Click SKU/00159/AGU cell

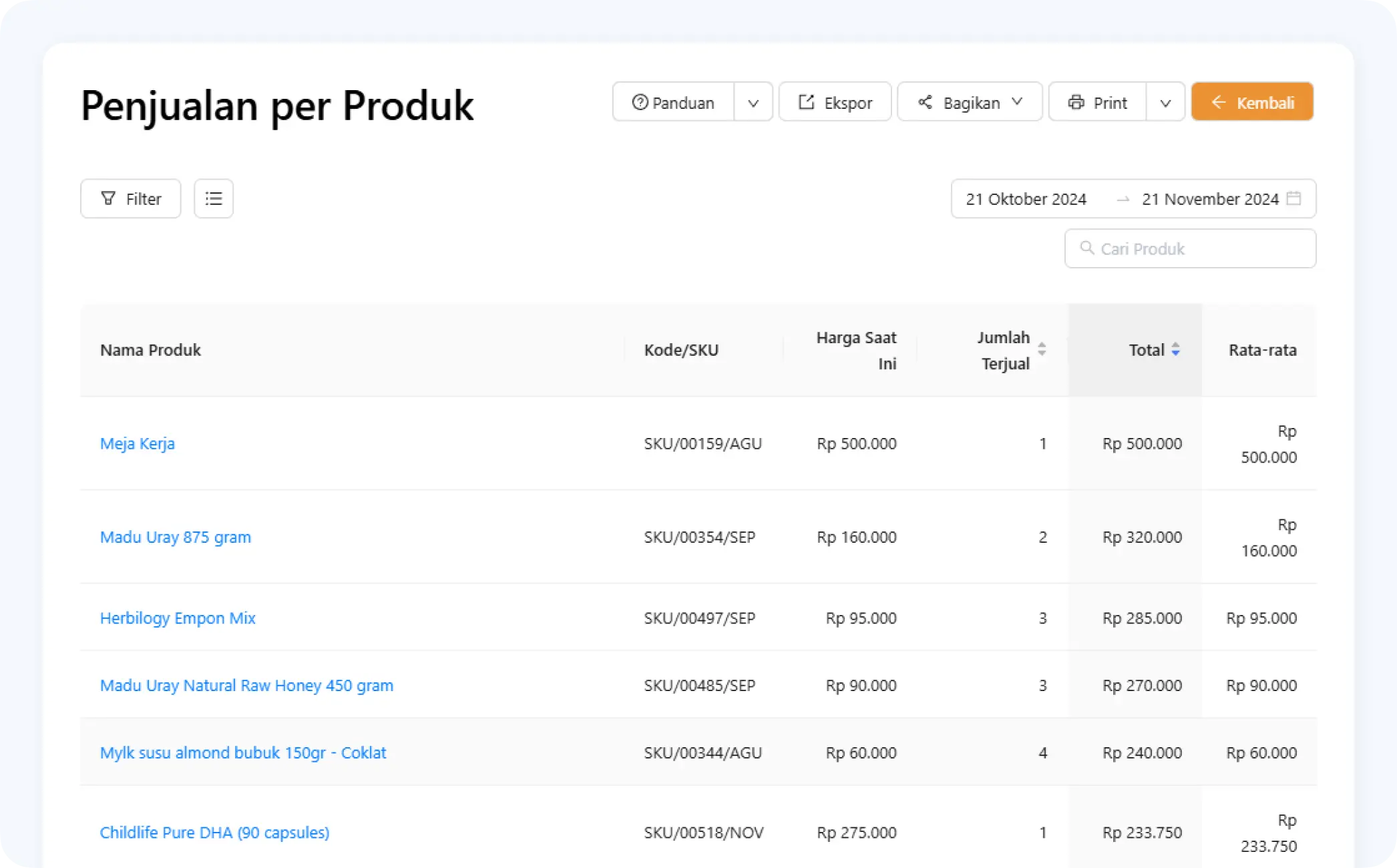(x=703, y=443)
